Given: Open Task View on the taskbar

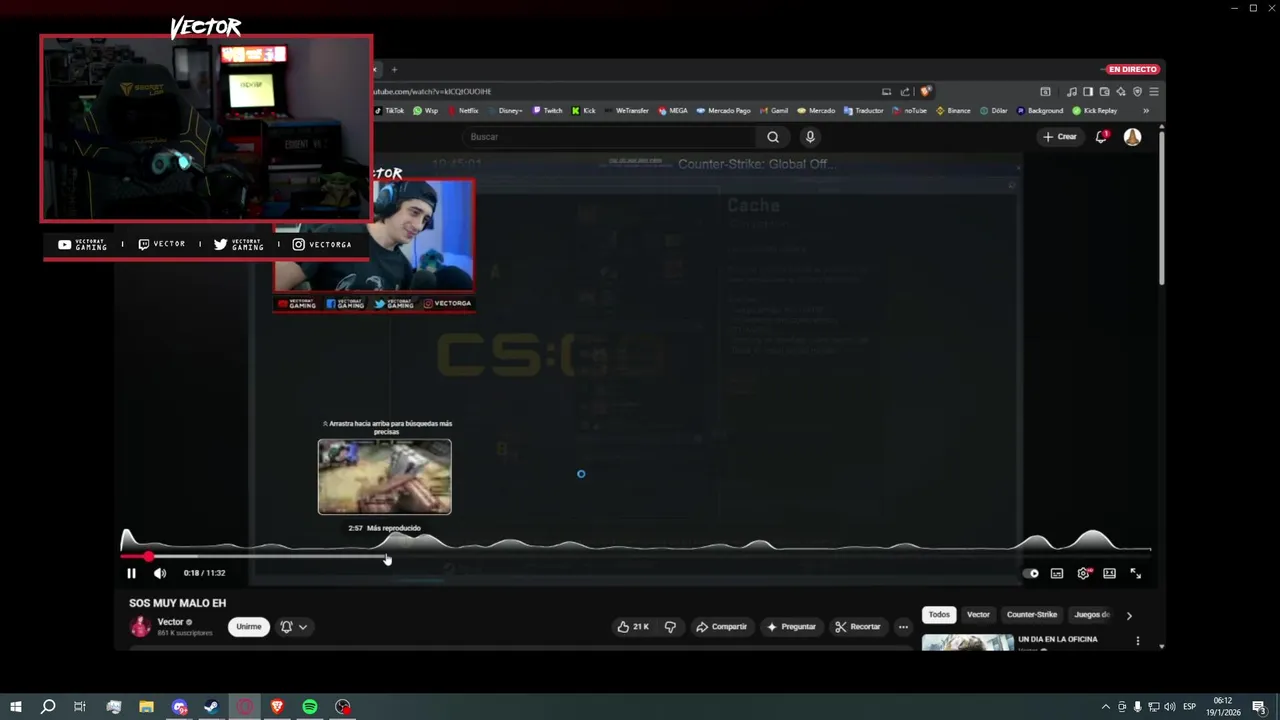Looking at the screenshot, I should click(x=80, y=707).
